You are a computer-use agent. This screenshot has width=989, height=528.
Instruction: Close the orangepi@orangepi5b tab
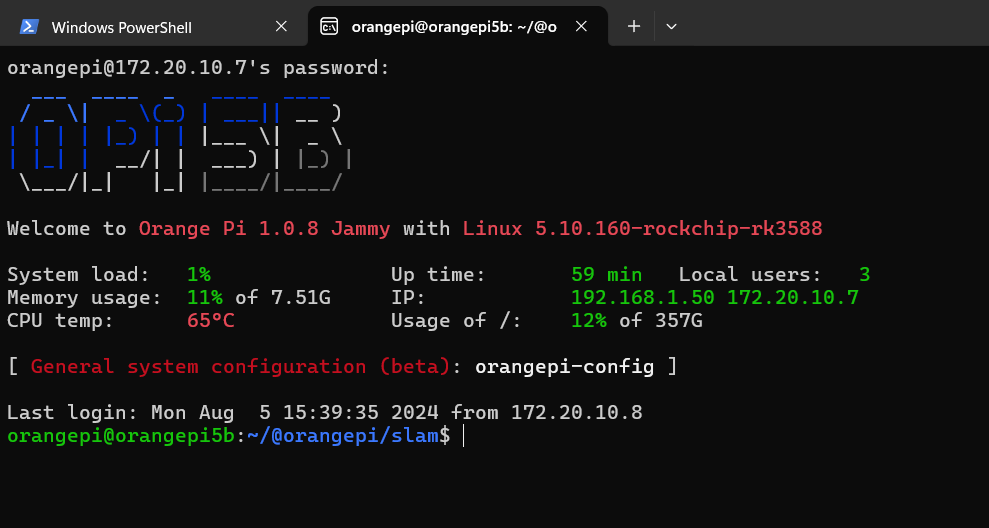point(582,26)
